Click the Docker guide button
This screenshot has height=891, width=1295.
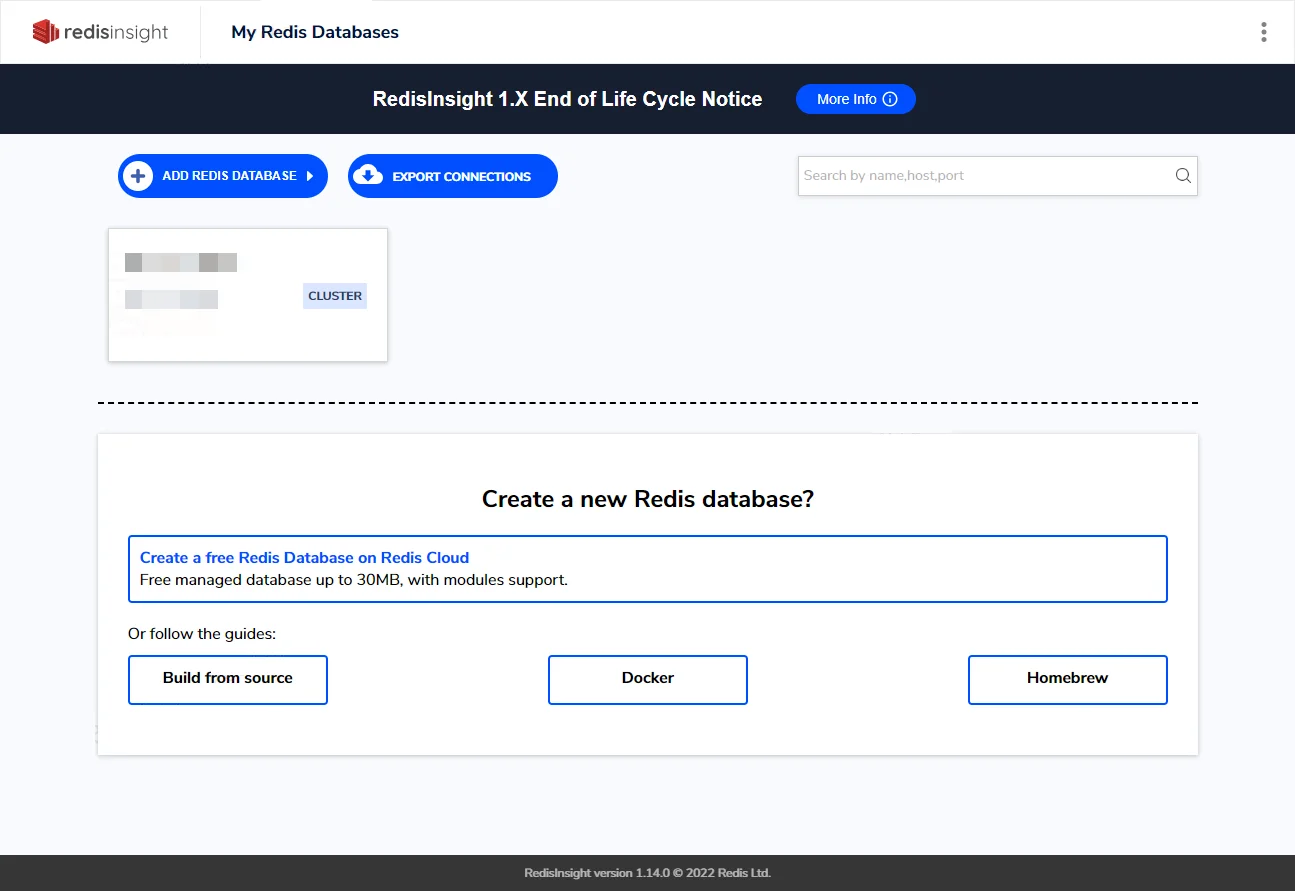647,679
